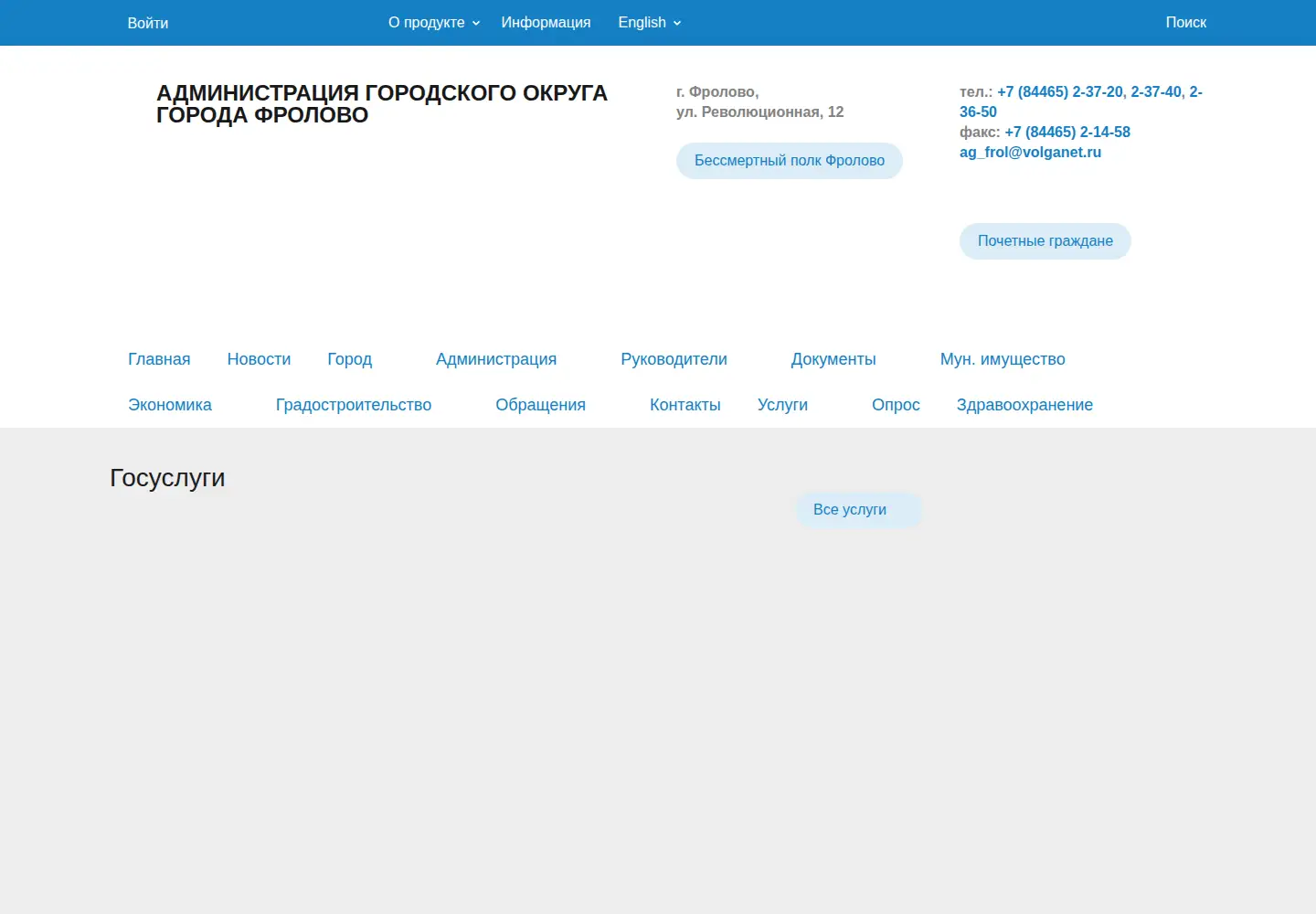Open the Обращения menu item
1316x914 pixels.
tap(540, 405)
